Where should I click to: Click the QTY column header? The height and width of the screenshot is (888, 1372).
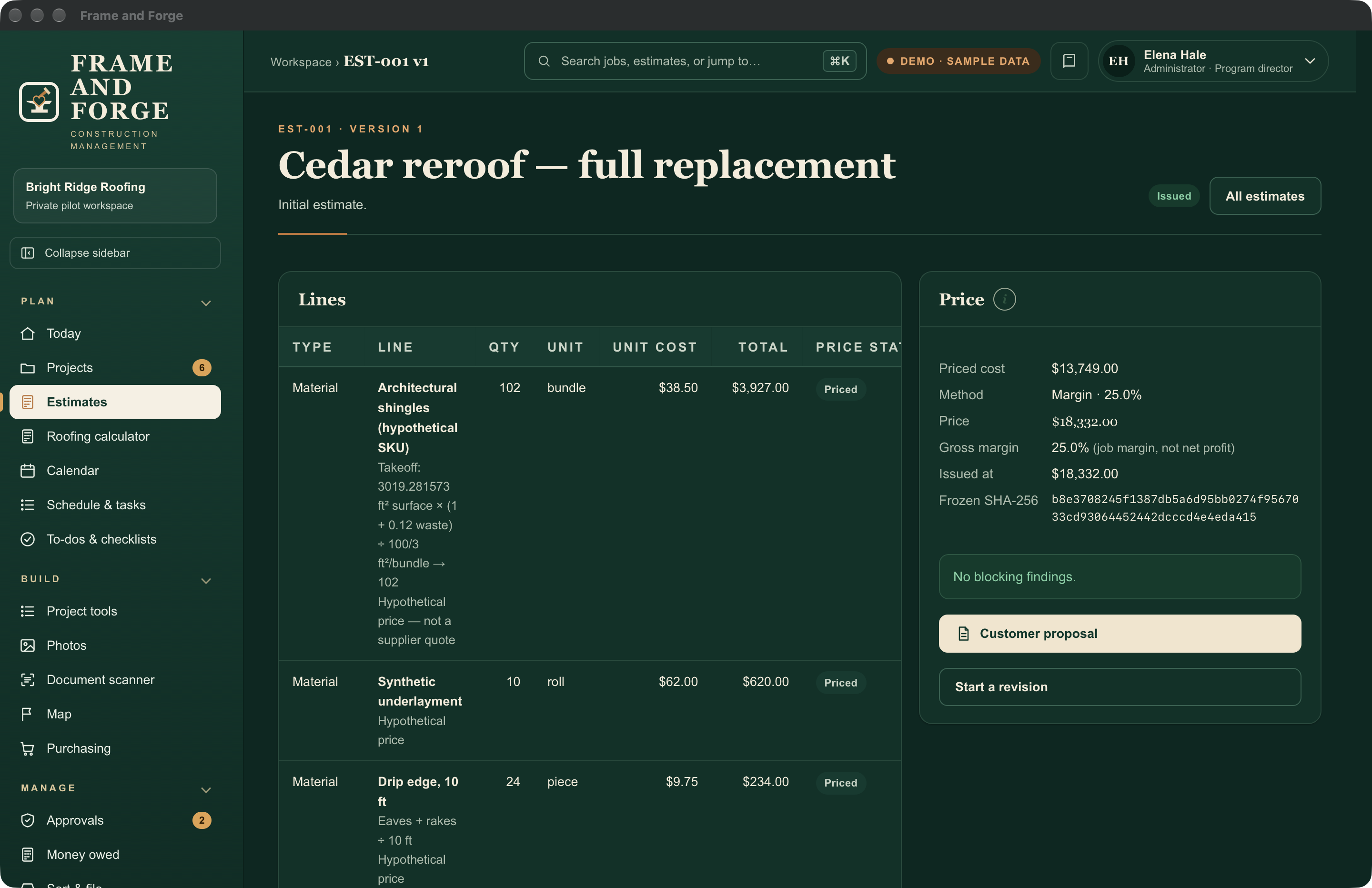tap(504, 347)
